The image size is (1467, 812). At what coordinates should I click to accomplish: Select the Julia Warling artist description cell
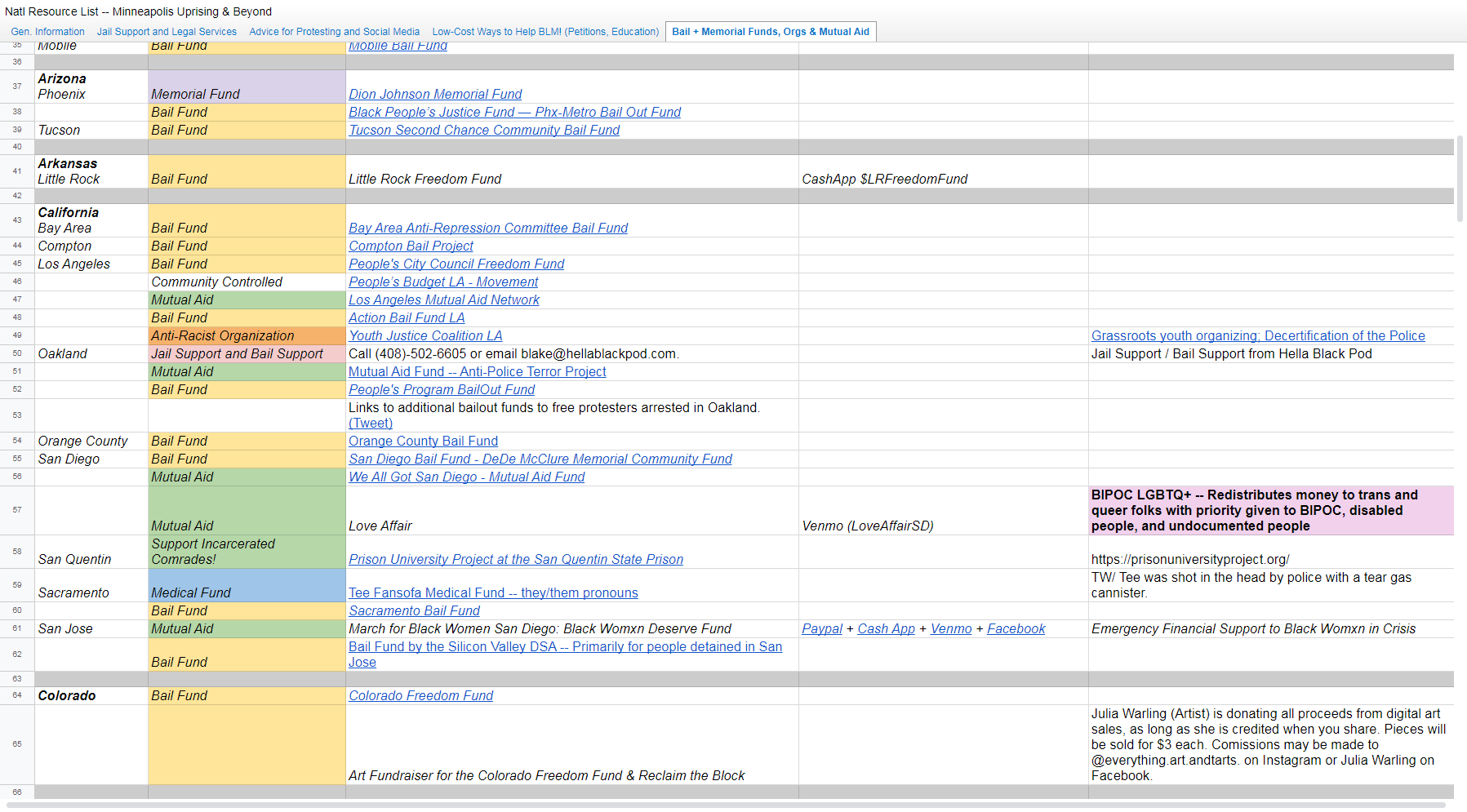click(1271, 745)
